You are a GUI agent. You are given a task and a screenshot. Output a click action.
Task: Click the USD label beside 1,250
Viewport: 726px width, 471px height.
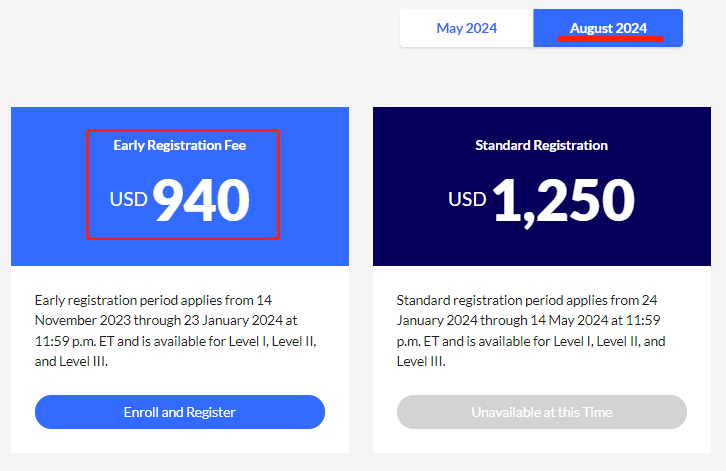click(467, 200)
